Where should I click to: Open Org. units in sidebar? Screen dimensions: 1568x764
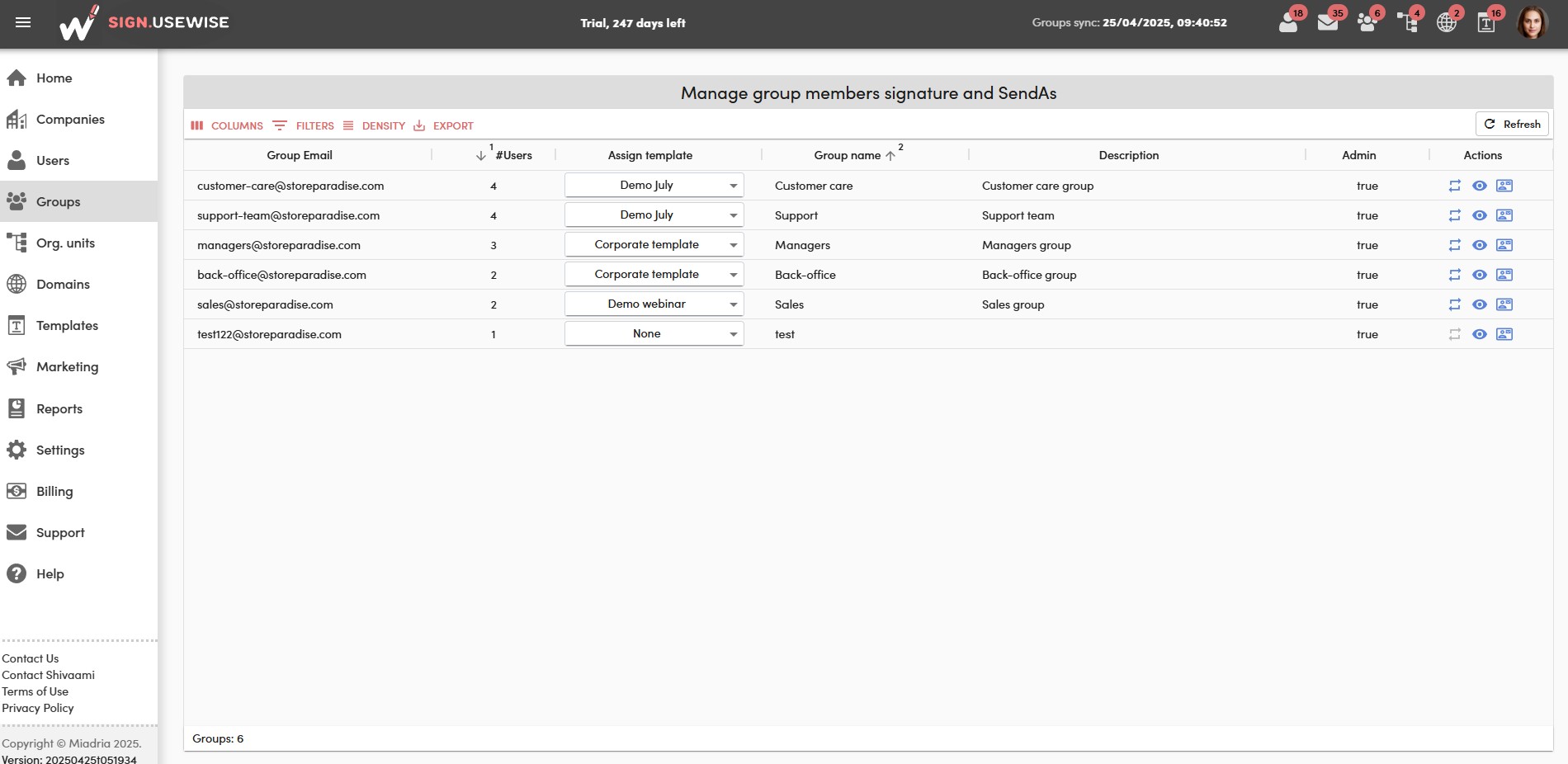pyautogui.click(x=78, y=243)
